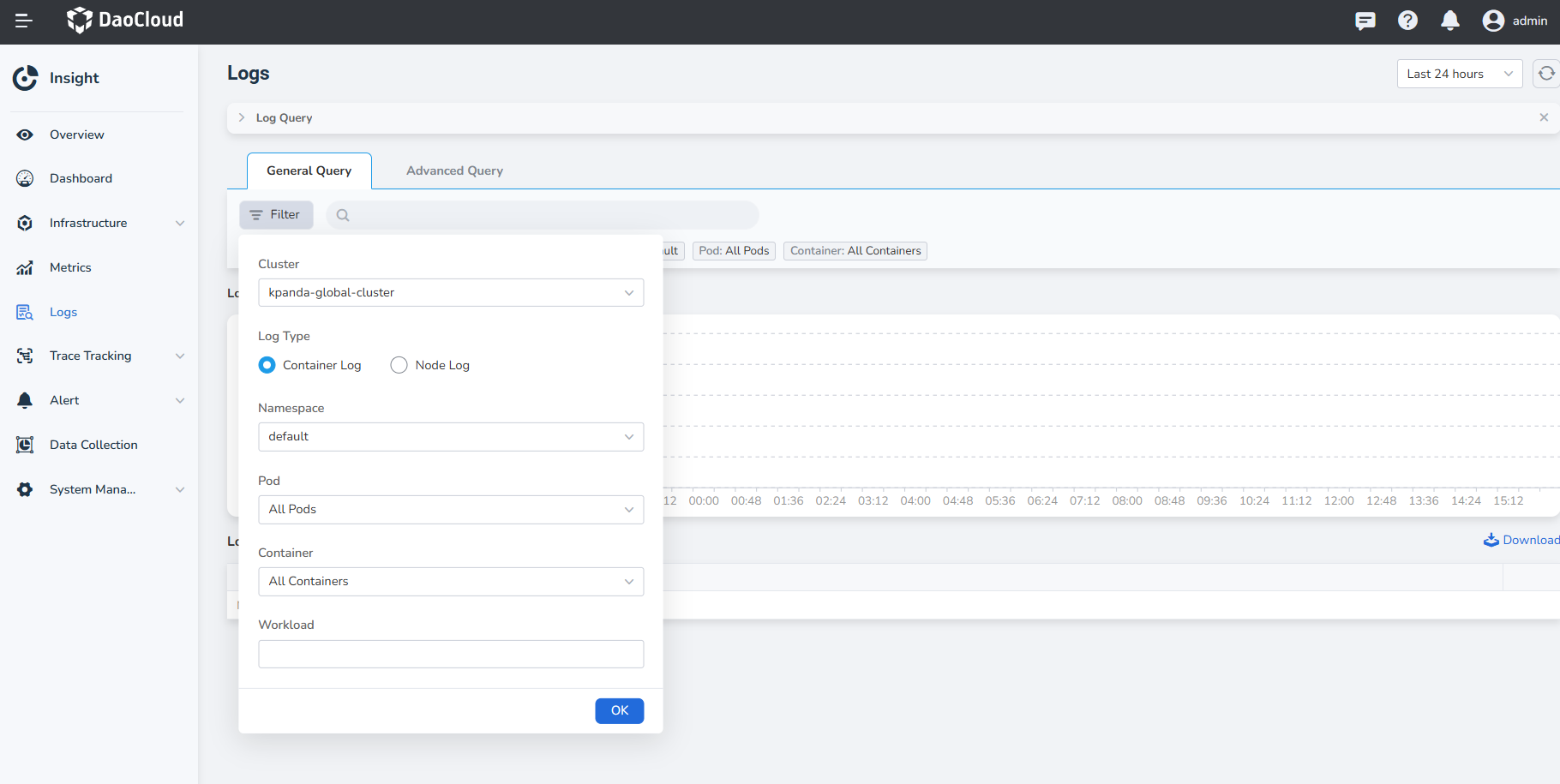Open the Namespace dropdown
This screenshot has width=1560, height=784.
tap(451, 437)
